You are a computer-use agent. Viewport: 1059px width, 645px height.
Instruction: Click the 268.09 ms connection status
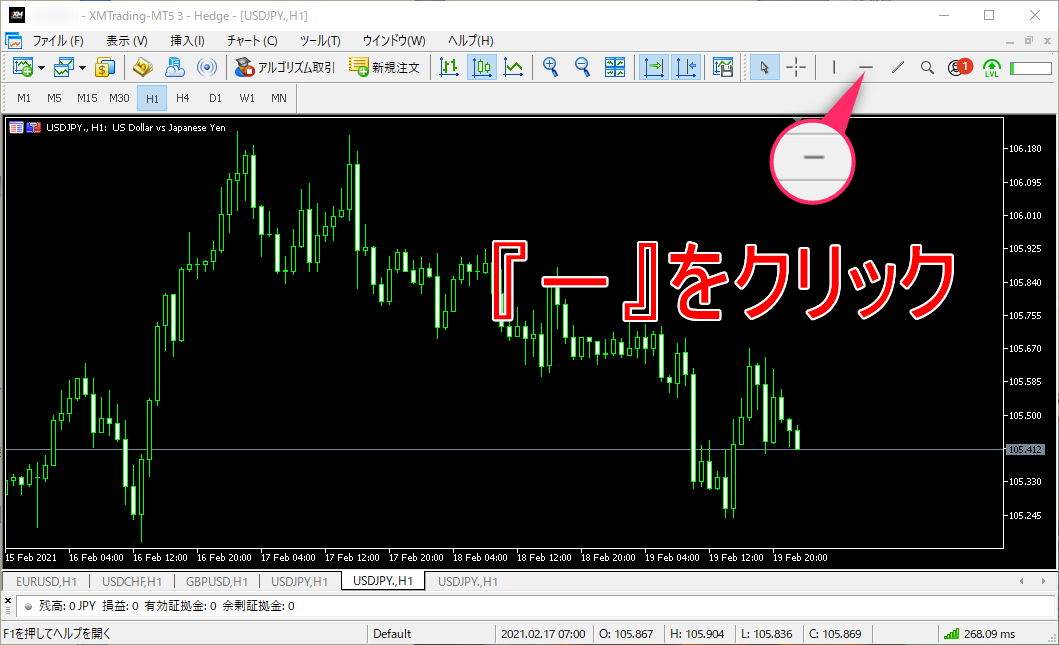[x=979, y=634]
